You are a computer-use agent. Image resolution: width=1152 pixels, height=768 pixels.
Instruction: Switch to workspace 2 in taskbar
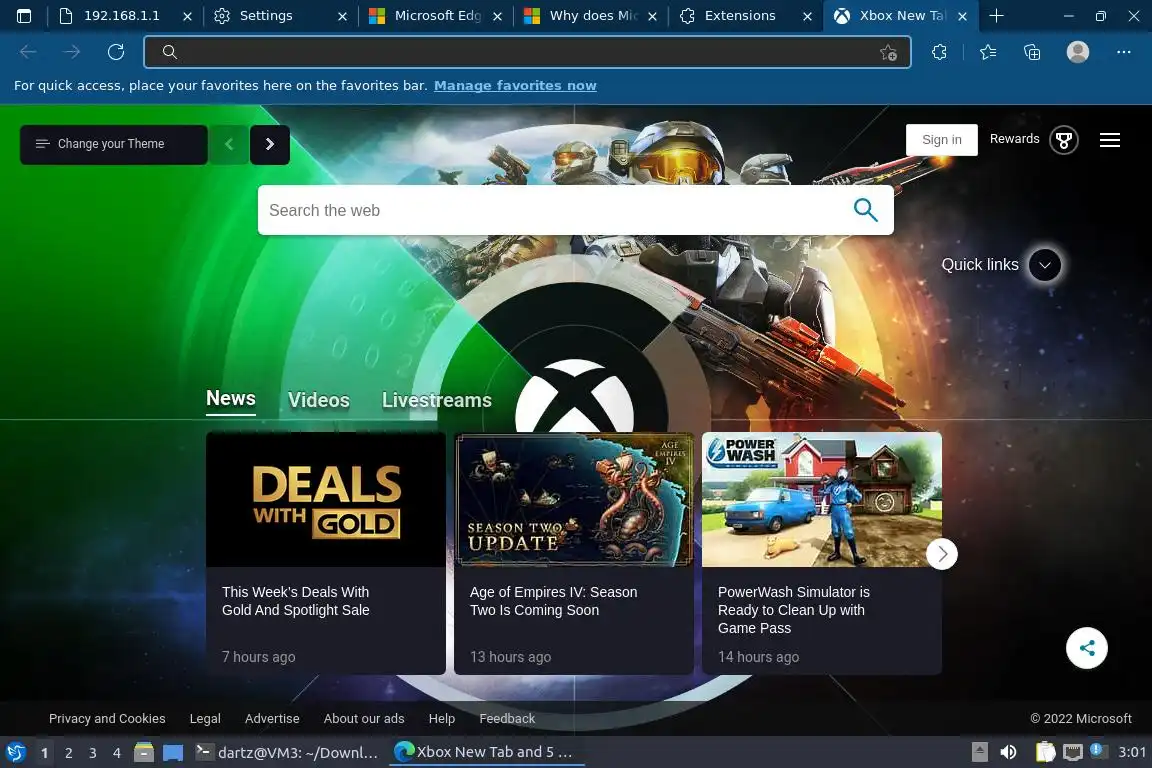(x=68, y=753)
